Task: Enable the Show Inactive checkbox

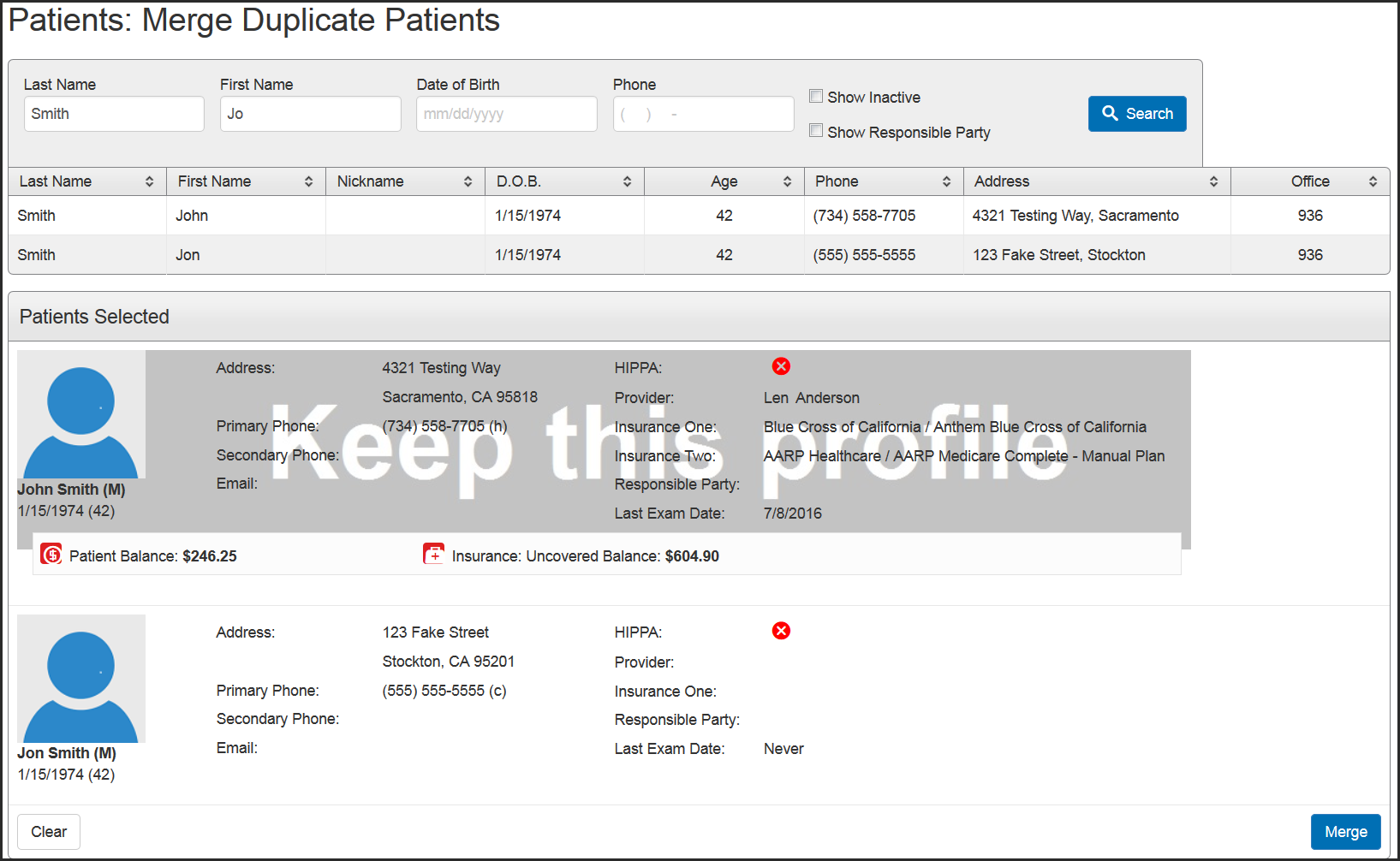Action: (x=815, y=96)
